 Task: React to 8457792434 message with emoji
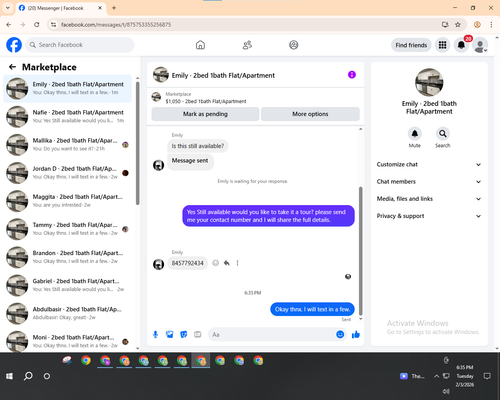pos(216,263)
